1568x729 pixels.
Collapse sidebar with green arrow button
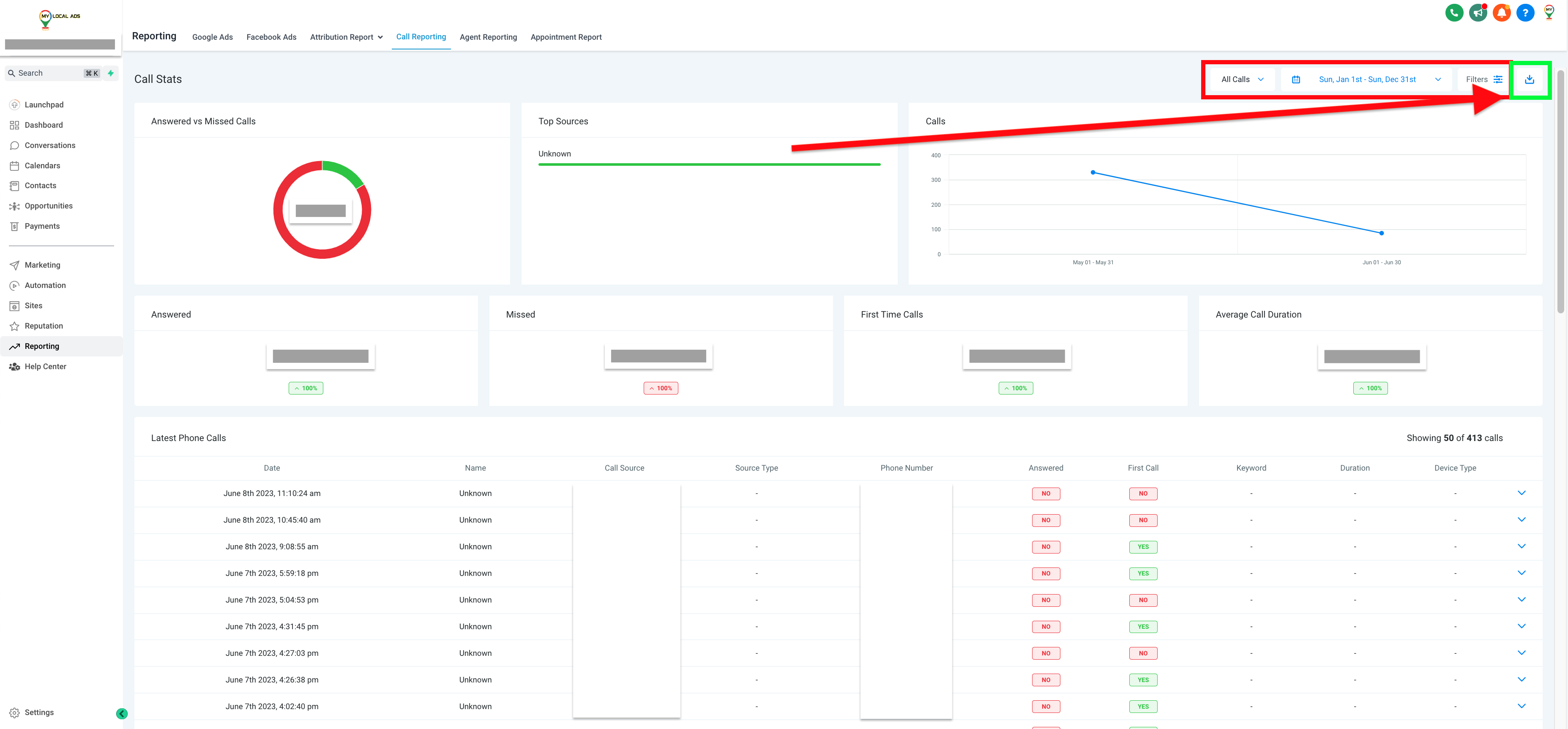[x=122, y=713]
